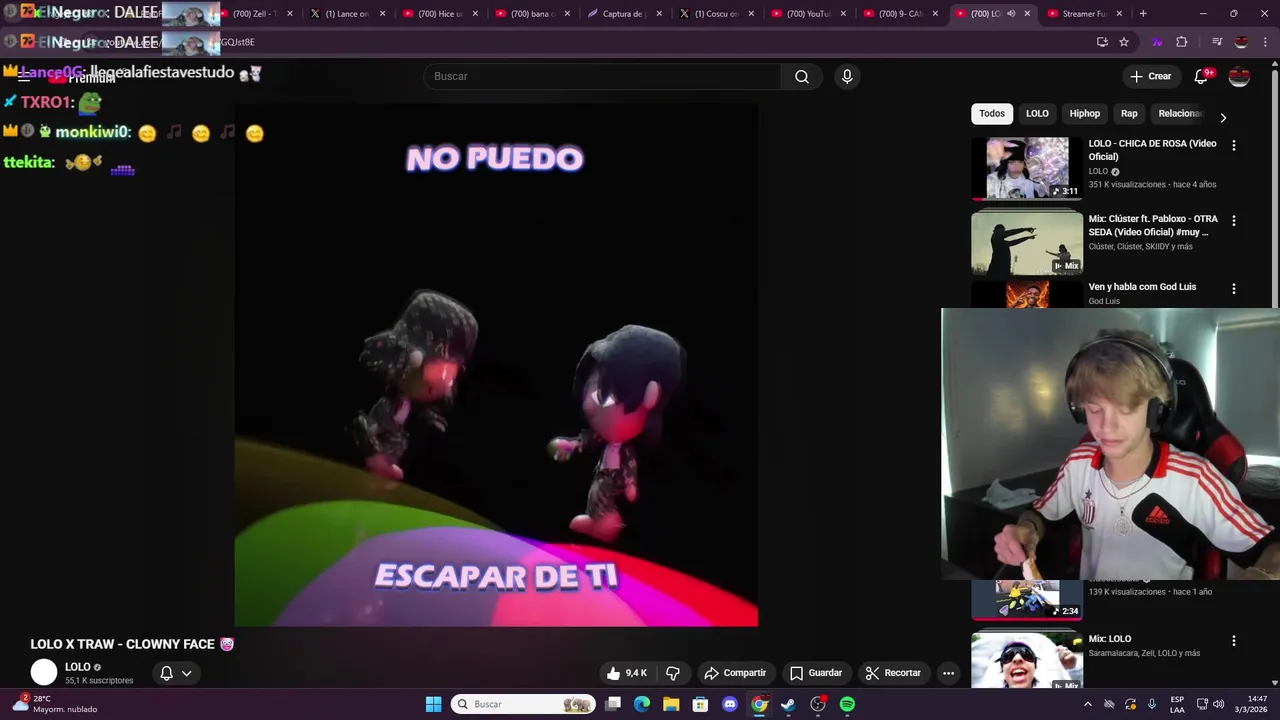Click Compartir to share video
The height and width of the screenshot is (720, 1280).
click(735, 673)
